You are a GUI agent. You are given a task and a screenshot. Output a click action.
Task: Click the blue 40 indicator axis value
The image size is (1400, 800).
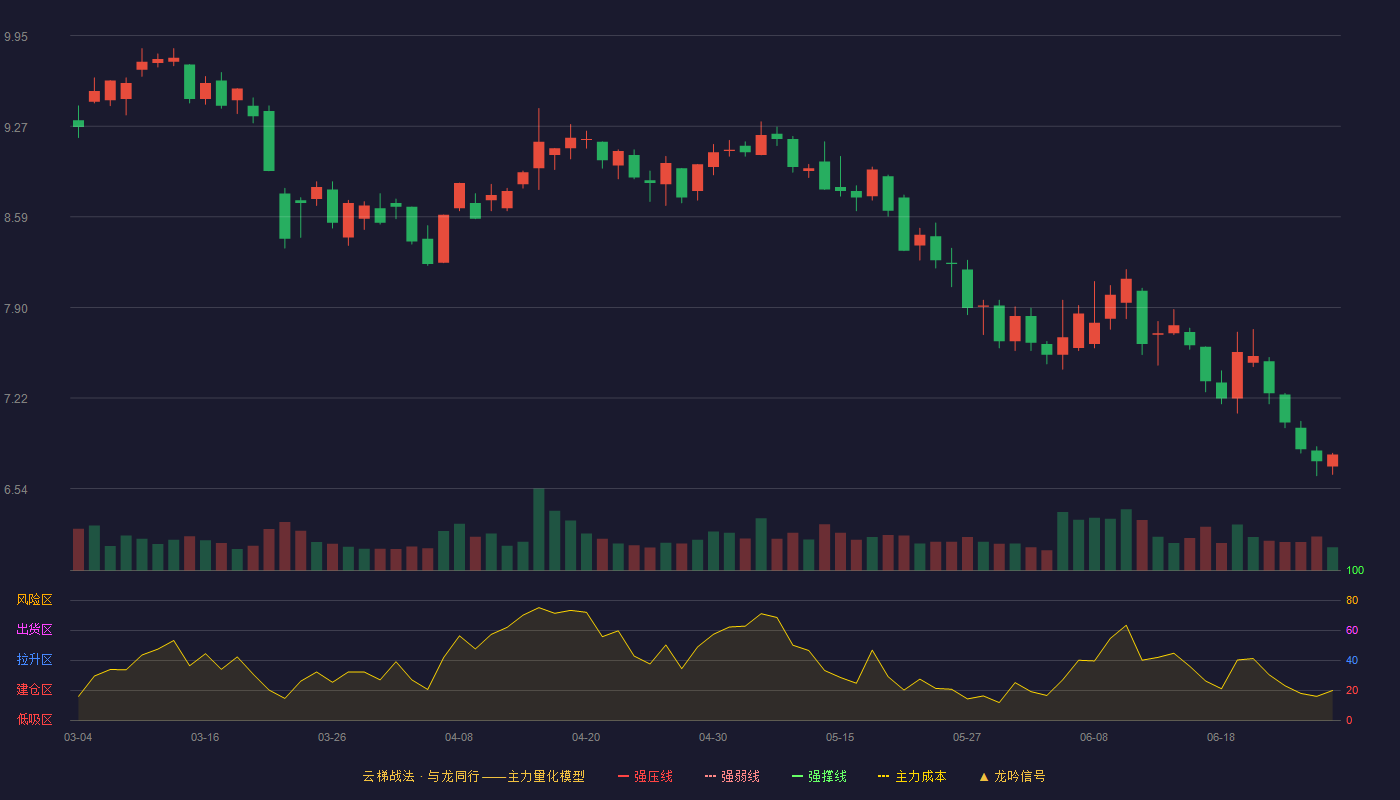coord(1352,661)
